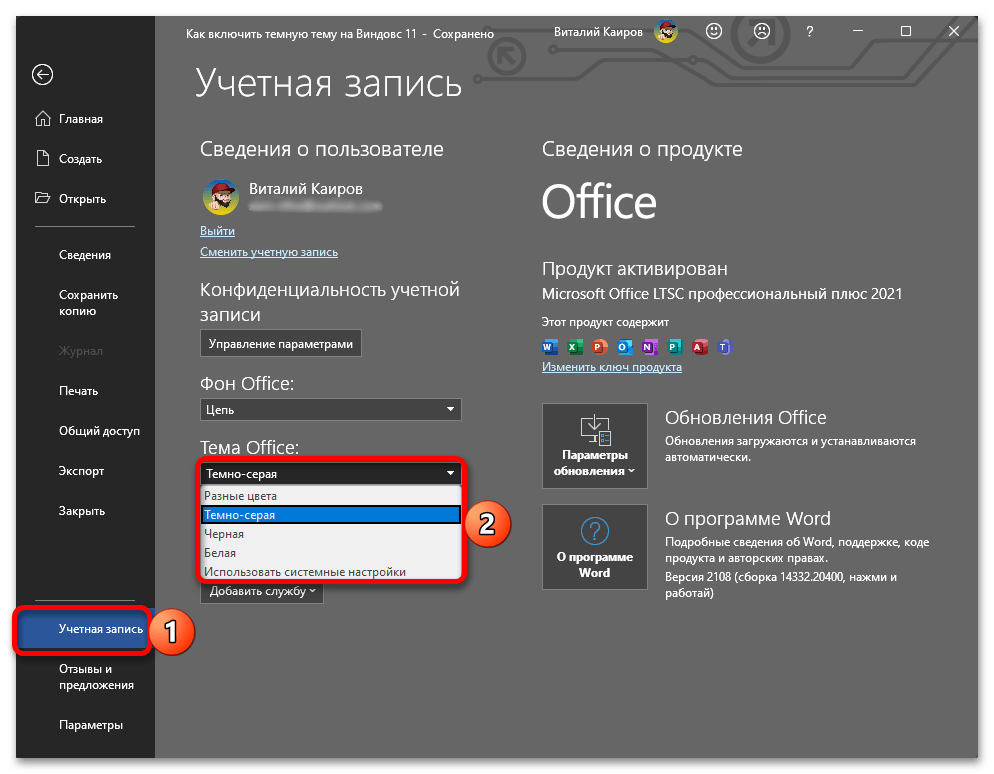Select Сведения in the sidebar
This screenshot has height=774, width=994.
pos(85,255)
